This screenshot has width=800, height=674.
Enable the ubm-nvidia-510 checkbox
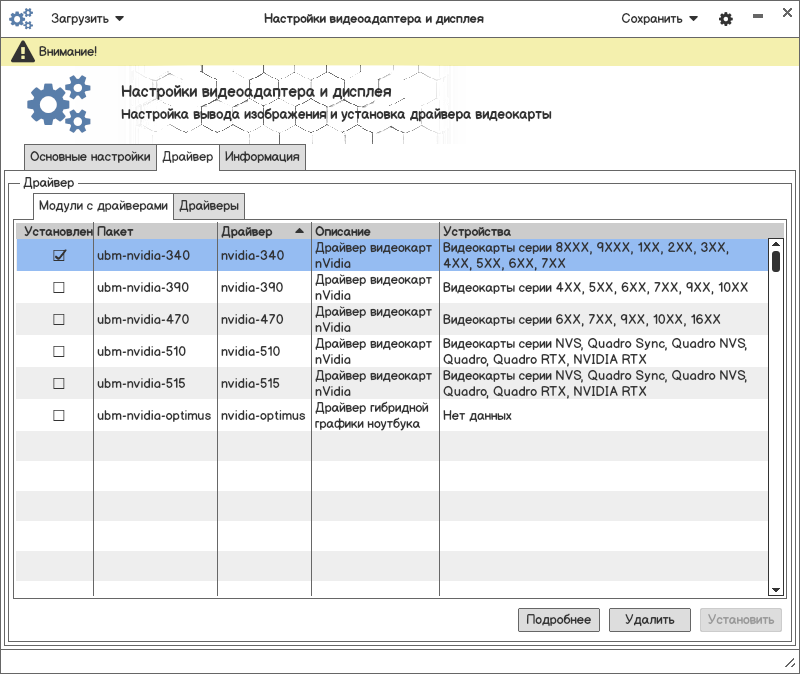tap(59, 351)
